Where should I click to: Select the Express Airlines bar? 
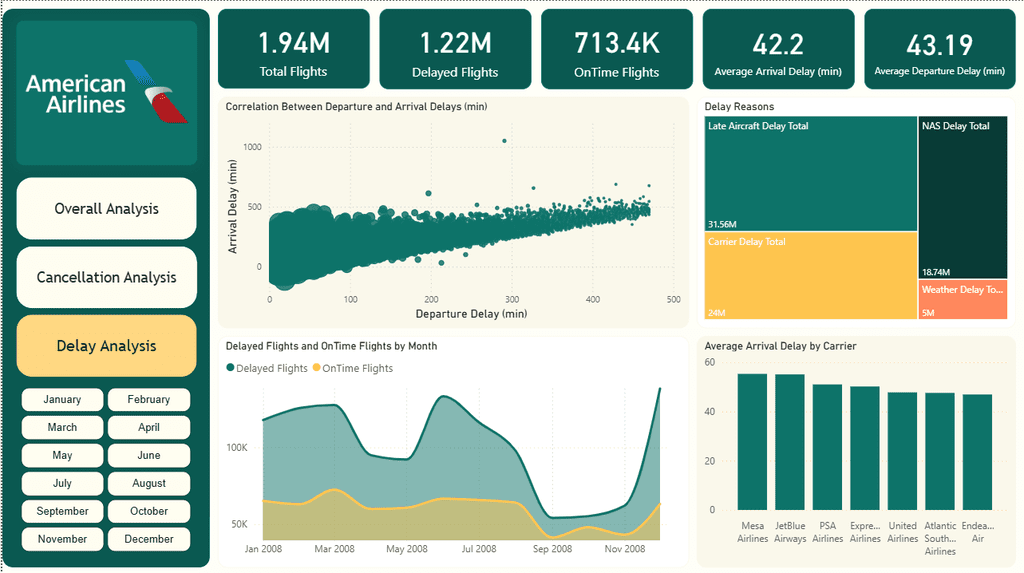[865, 448]
